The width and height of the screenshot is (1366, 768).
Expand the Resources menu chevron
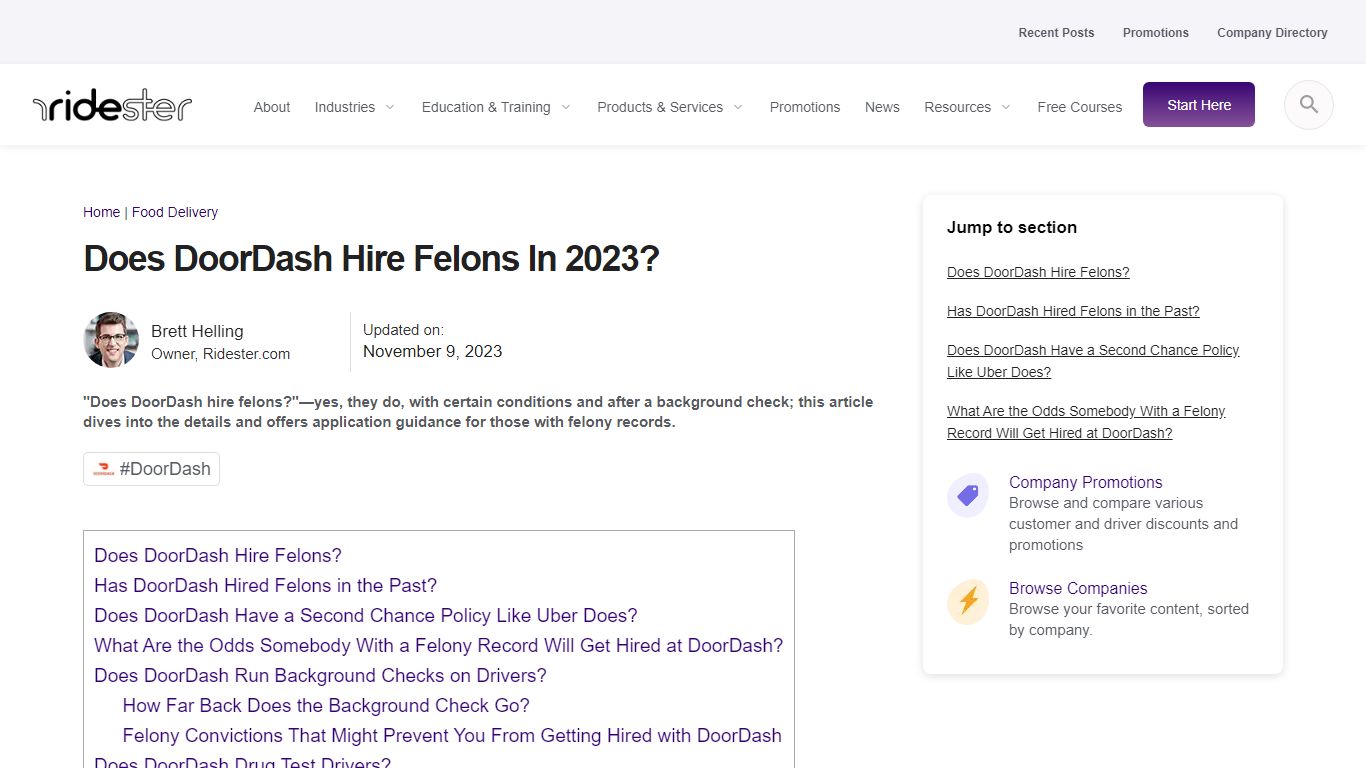[x=1006, y=107]
